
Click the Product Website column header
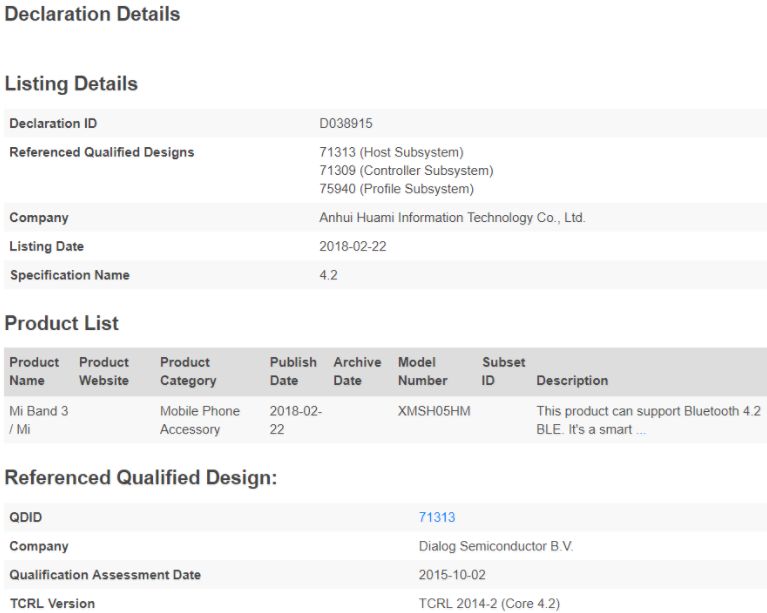[x=104, y=371]
